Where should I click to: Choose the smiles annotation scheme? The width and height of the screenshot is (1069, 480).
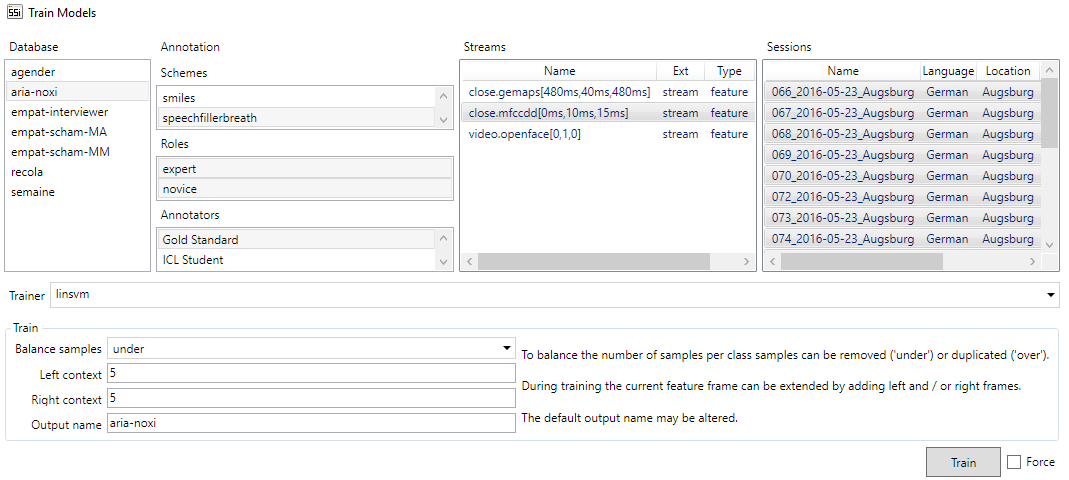[x=179, y=98]
